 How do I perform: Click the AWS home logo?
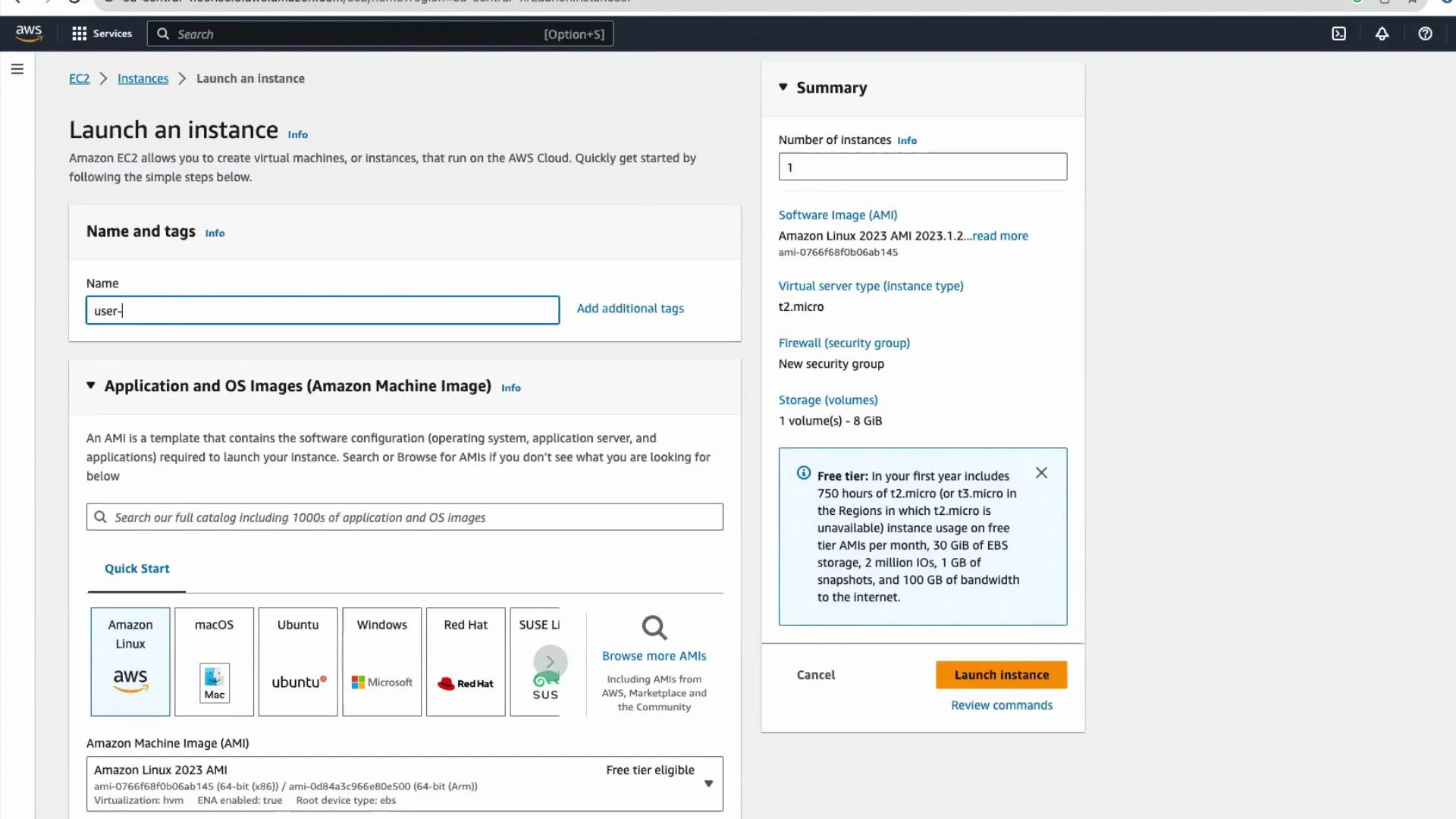(x=29, y=33)
